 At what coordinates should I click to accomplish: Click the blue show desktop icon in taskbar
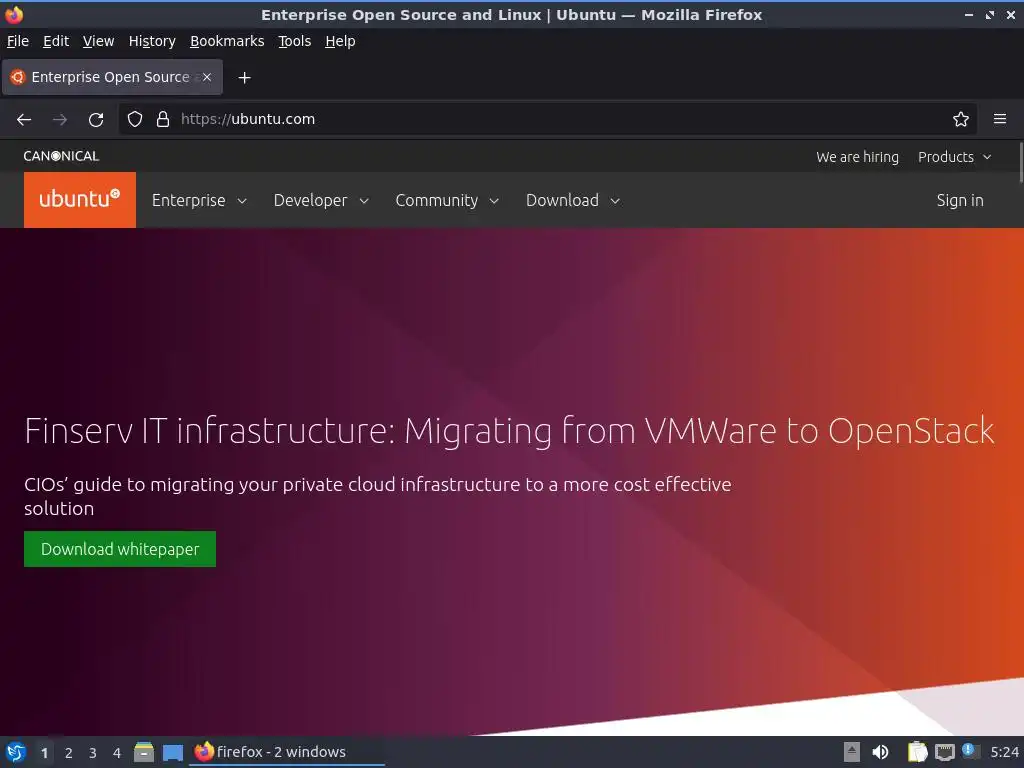tap(172, 753)
